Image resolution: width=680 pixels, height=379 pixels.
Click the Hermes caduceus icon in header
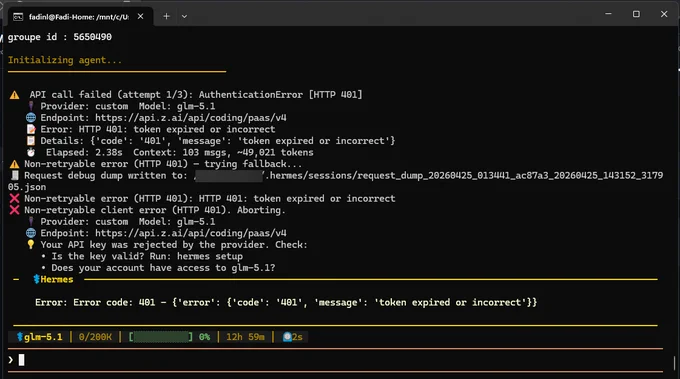[x=36, y=279]
